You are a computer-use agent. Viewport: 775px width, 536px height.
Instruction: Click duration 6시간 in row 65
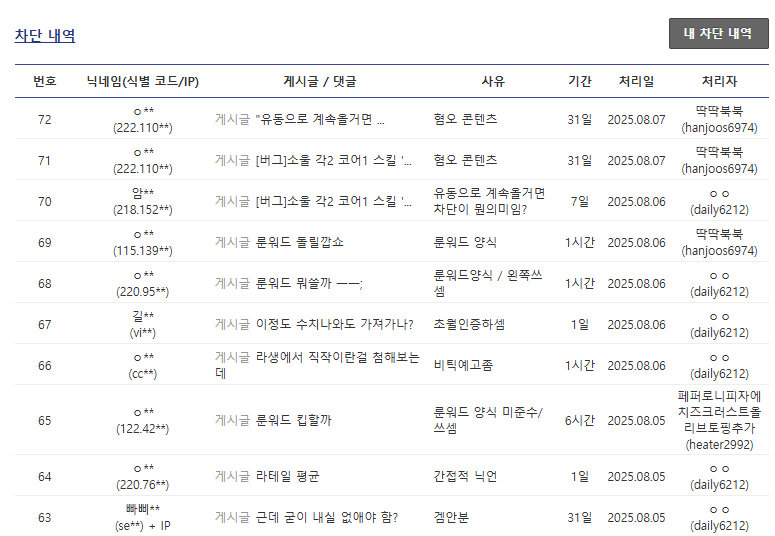coord(580,421)
